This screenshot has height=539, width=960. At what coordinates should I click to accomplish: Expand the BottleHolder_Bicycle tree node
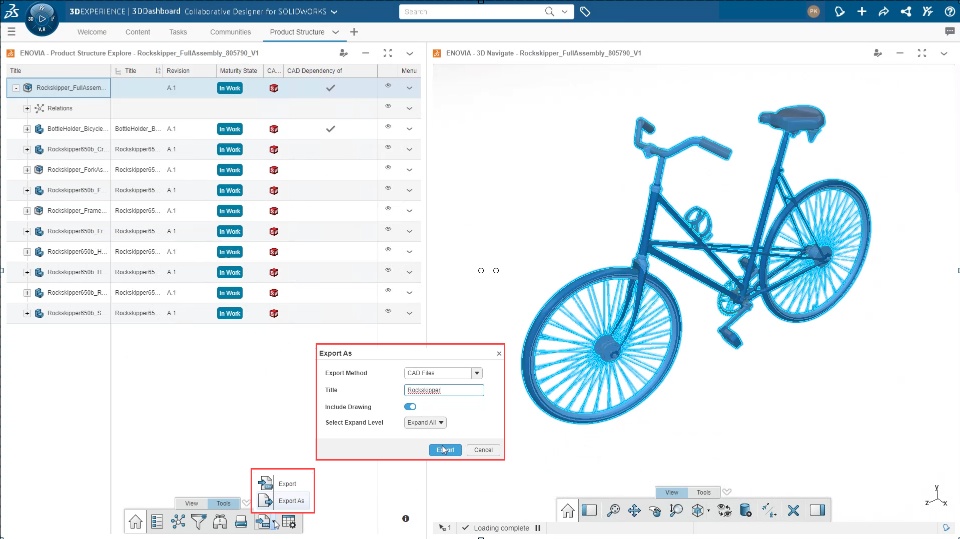coord(27,129)
